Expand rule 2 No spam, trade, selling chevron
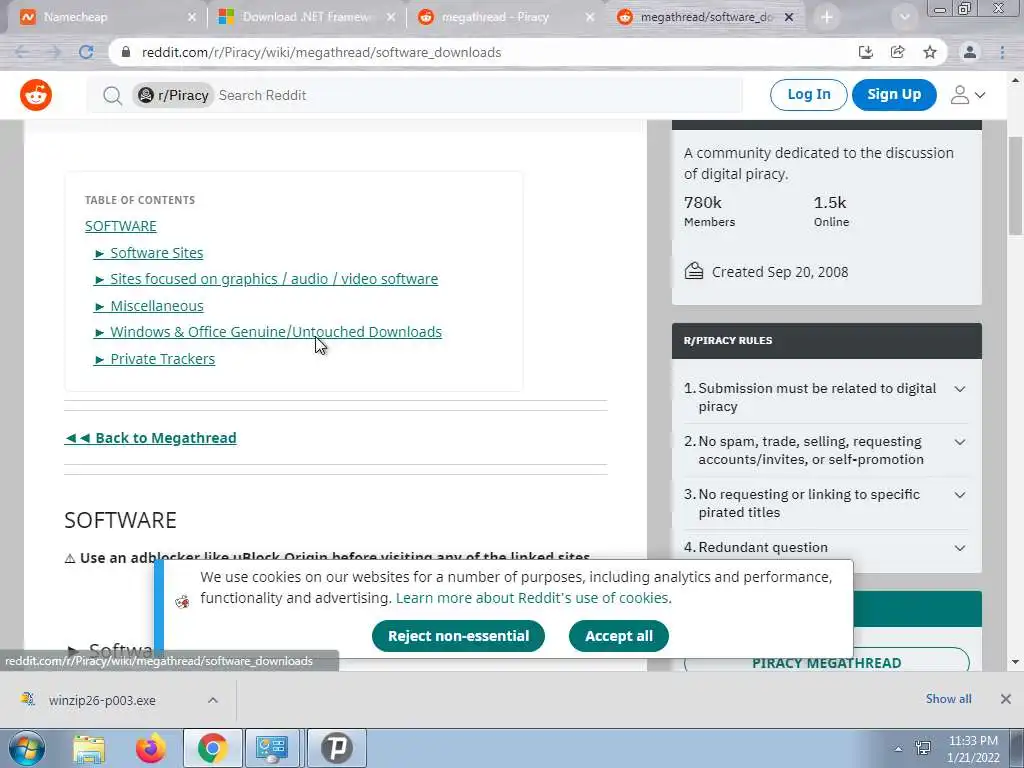1024x768 pixels. point(959,442)
